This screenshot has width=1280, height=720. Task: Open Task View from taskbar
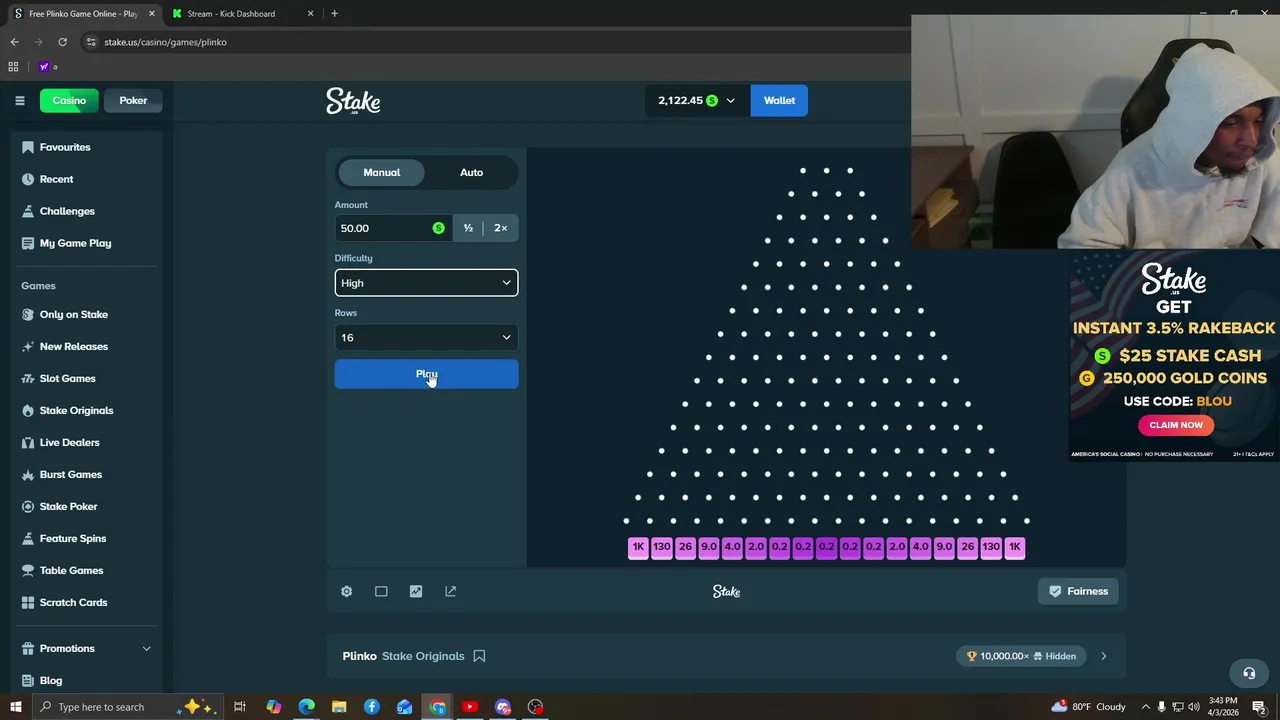pyautogui.click(x=240, y=707)
